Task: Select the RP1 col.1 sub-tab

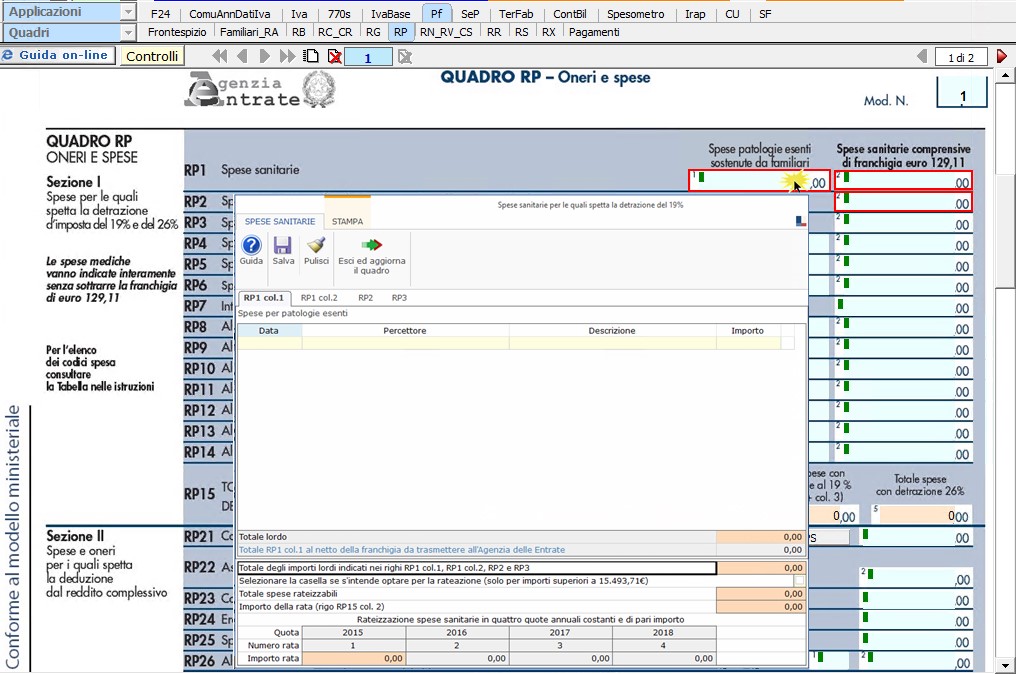Action: [264, 297]
